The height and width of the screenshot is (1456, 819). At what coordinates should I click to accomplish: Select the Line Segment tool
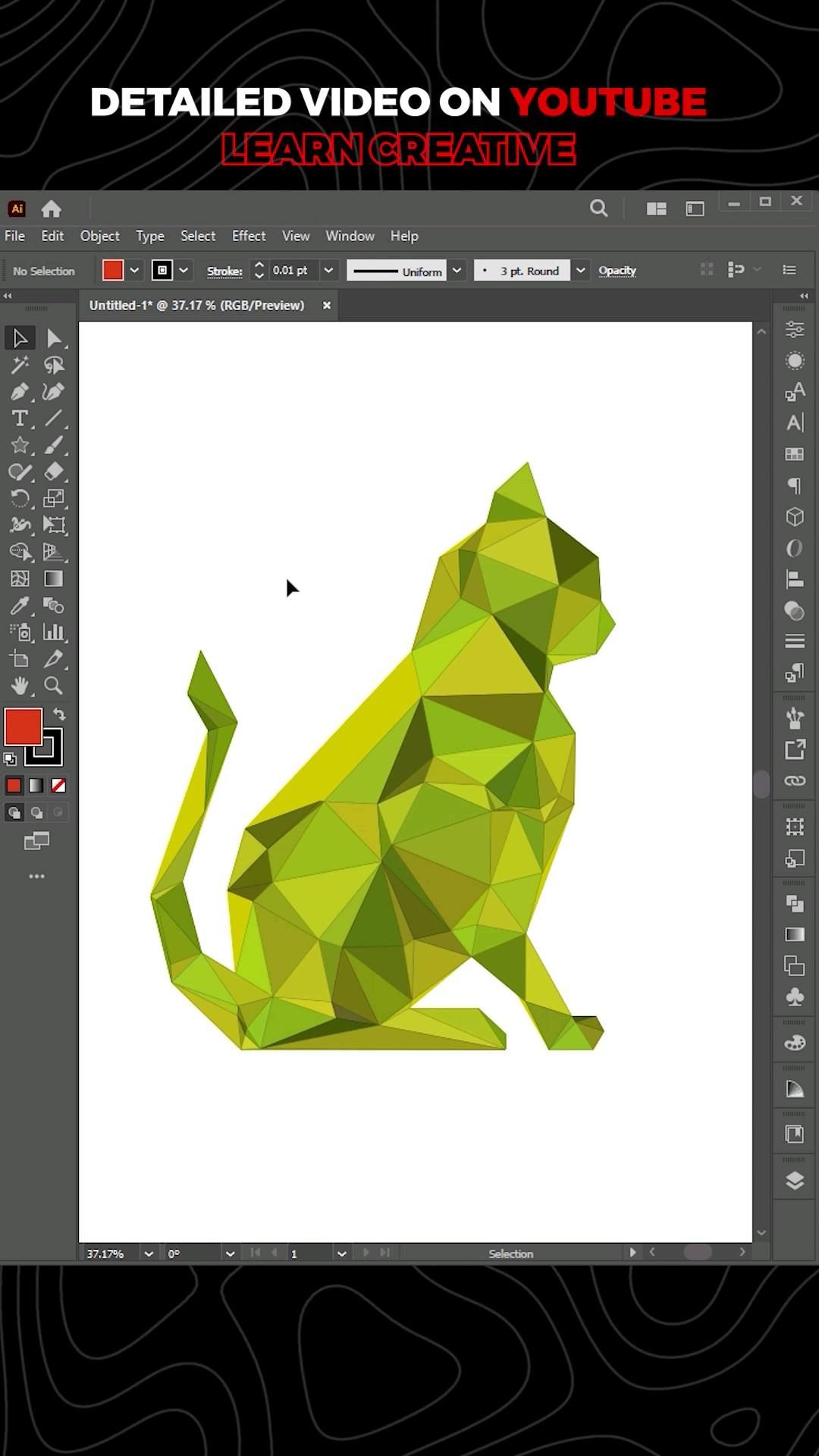tap(54, 418)
